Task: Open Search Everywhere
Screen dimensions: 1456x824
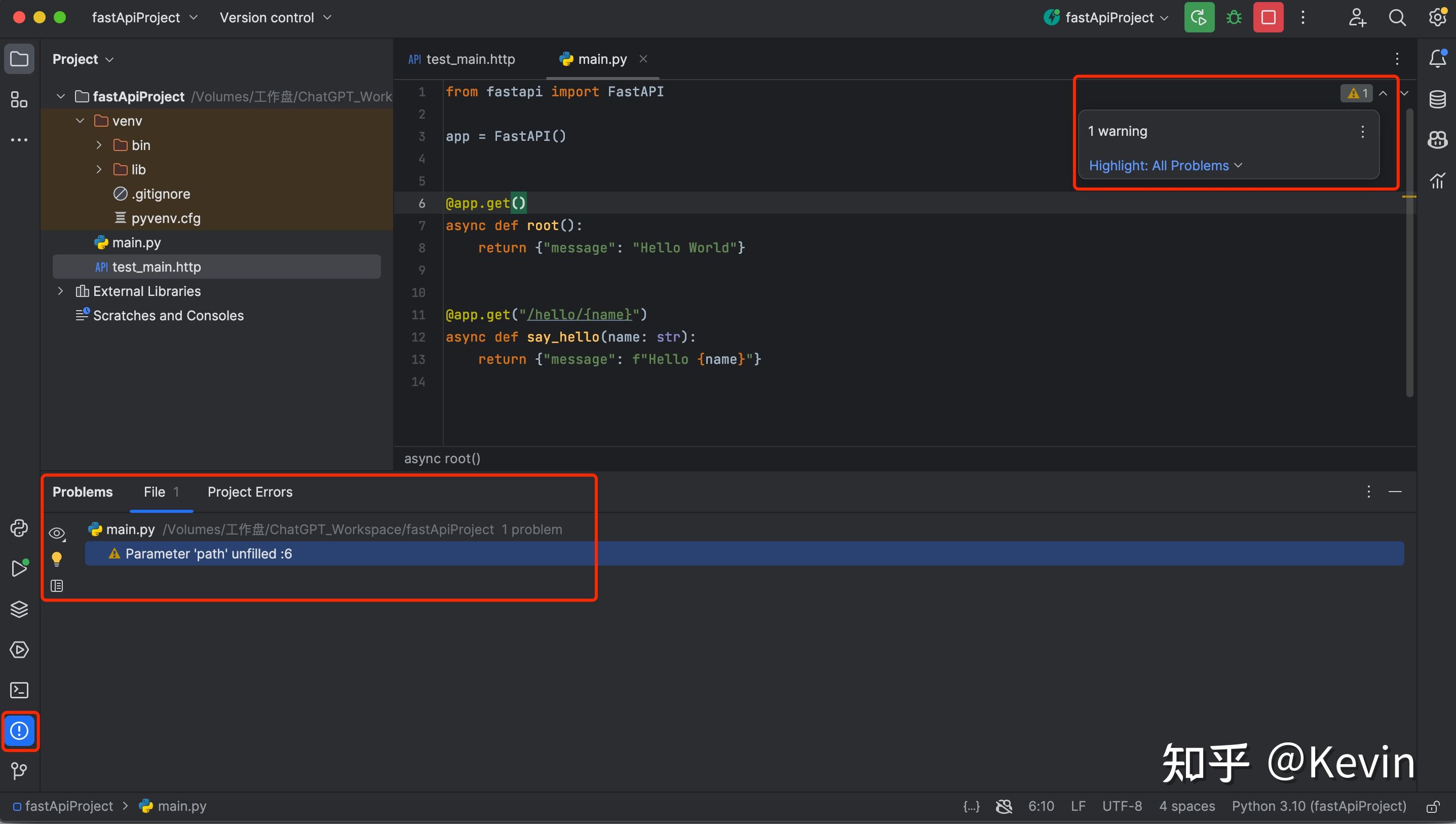Action: pyautogui.click(x=1397, y=17)
